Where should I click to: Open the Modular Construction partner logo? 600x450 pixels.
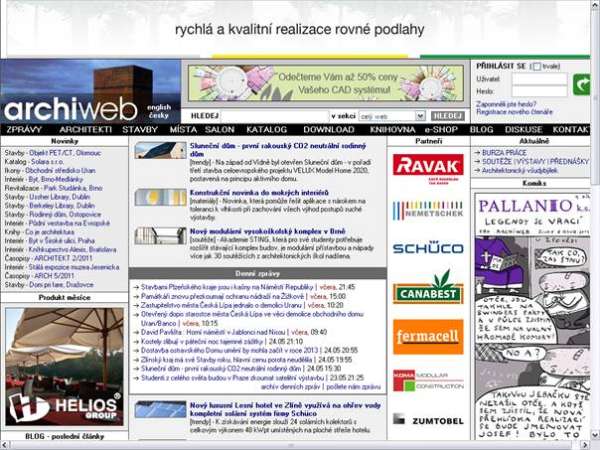click(428, 380)
